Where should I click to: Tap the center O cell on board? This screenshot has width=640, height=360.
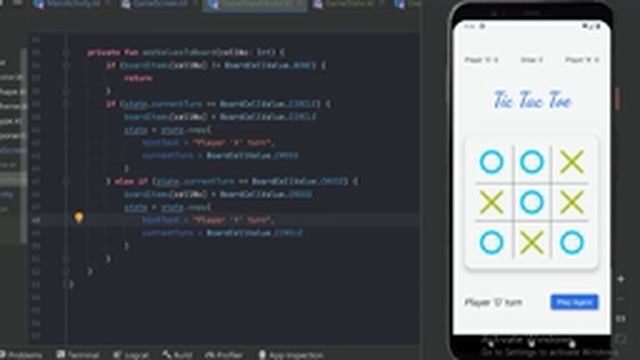click(x=531, y=202)
